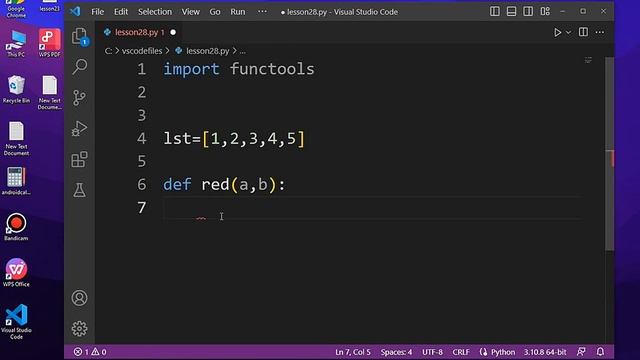Select Visual Studio Code desktop shortcut
The image size is (640, 360).
coord(16,322)
